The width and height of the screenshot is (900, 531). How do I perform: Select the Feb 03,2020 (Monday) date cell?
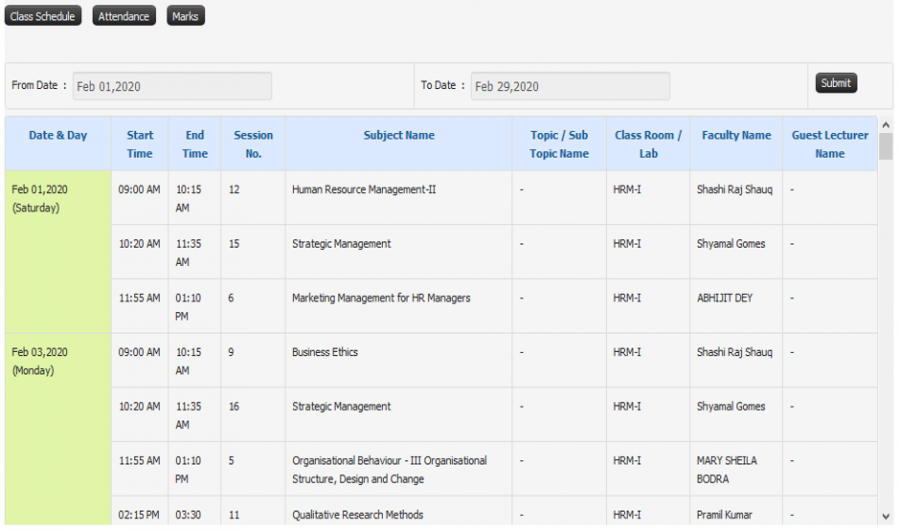click(x=58, y=429)
